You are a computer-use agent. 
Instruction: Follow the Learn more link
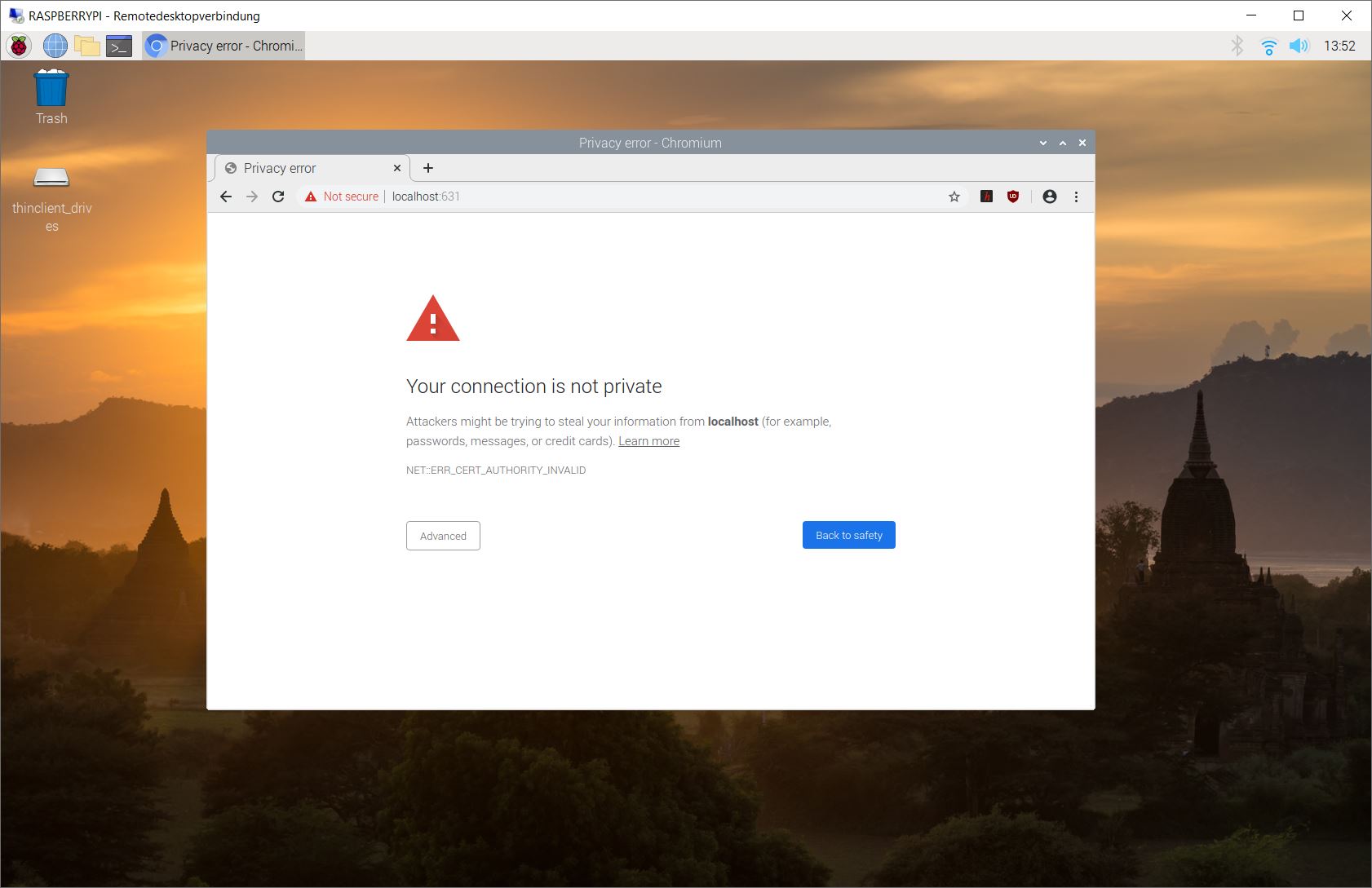(x=648, y=441)
